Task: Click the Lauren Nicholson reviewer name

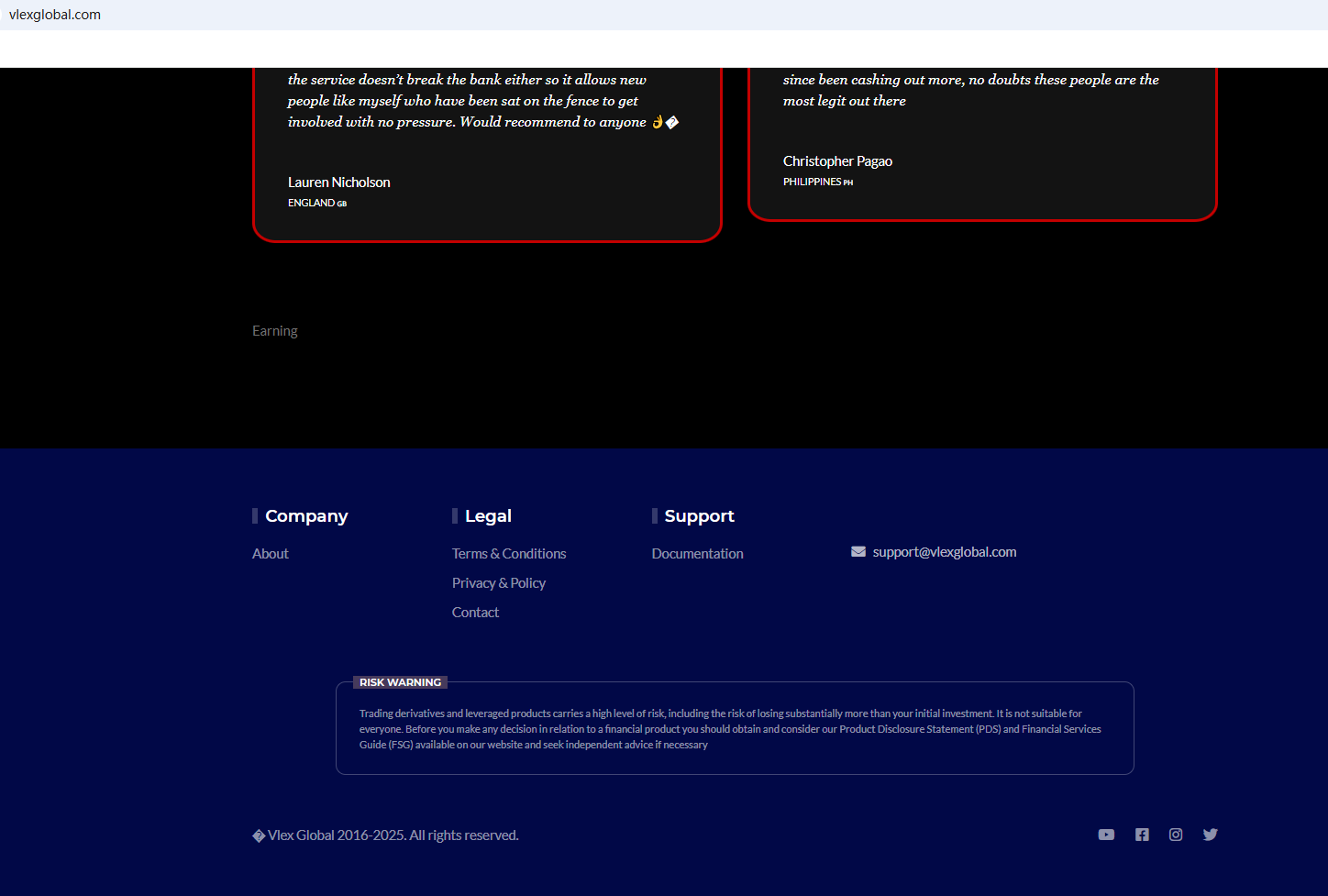Action: [x=339, y=183]
